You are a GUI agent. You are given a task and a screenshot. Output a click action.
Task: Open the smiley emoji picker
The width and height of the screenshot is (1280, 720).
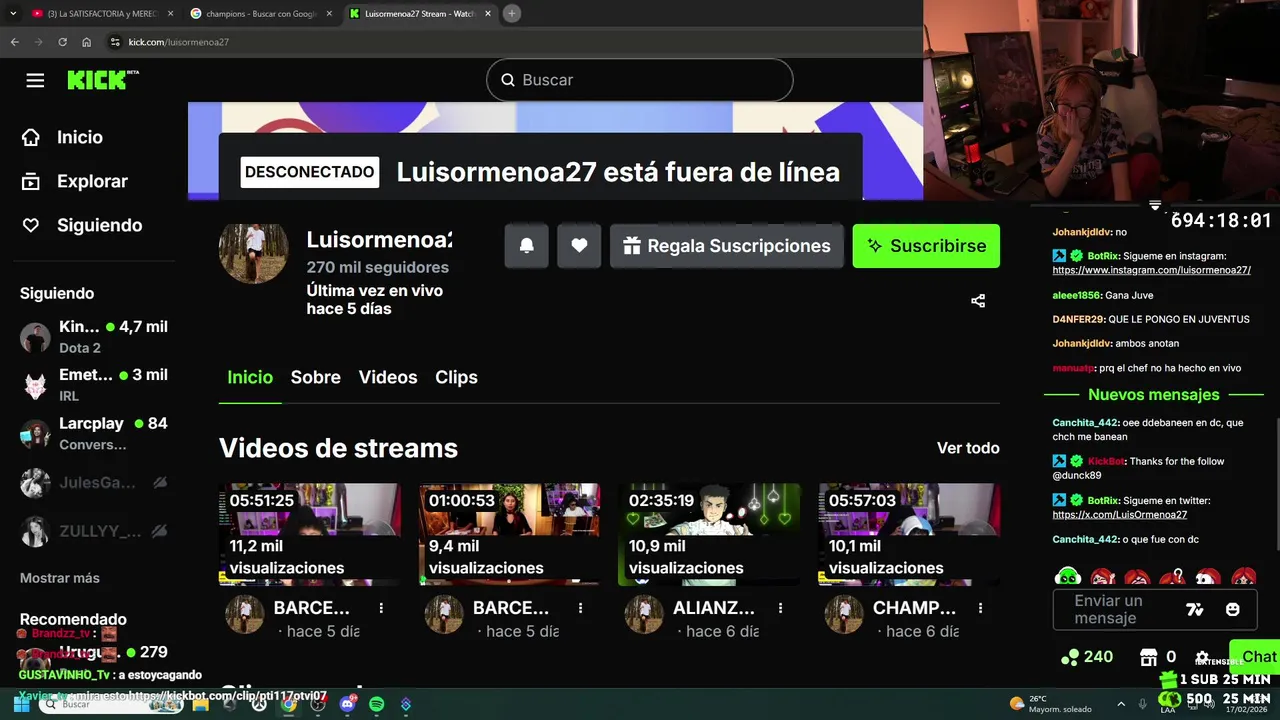coord(1232,609)
